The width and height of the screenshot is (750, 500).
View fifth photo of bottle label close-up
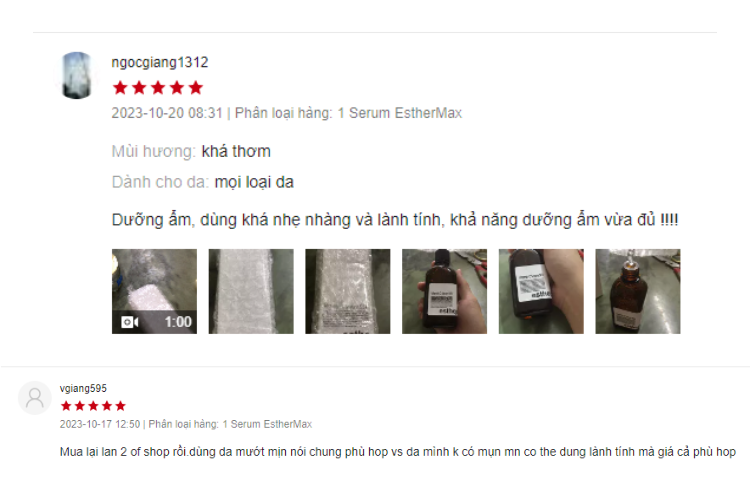[x=541, y=291]
